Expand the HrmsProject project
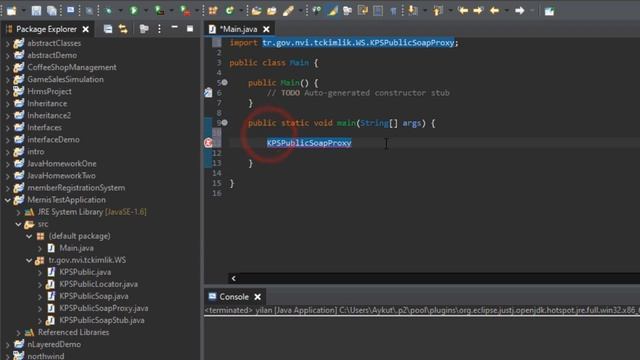The width and height of the screenshot is (640, 360). tap(7, 92)
